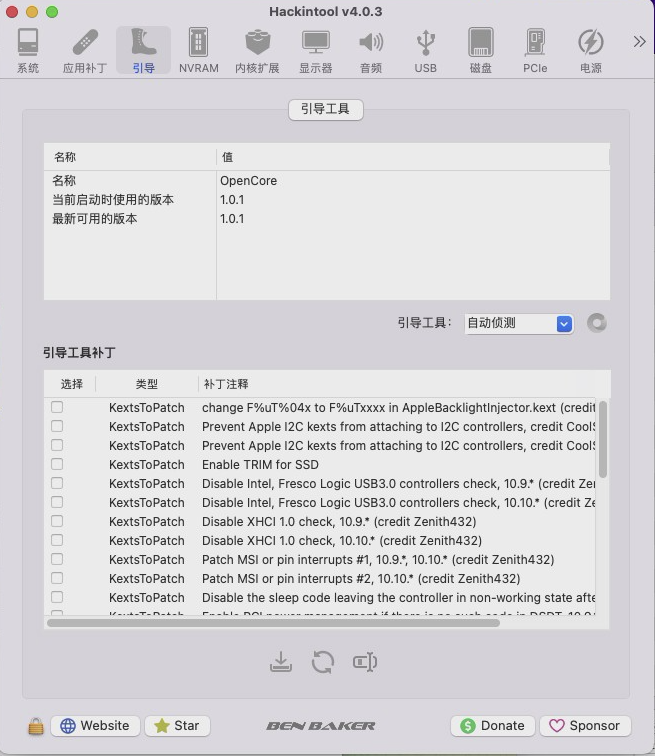Select the 最新可用的版本 row
Image resolution: width=655 pixels, height=756 pixels.
click(x=327, y=219)
